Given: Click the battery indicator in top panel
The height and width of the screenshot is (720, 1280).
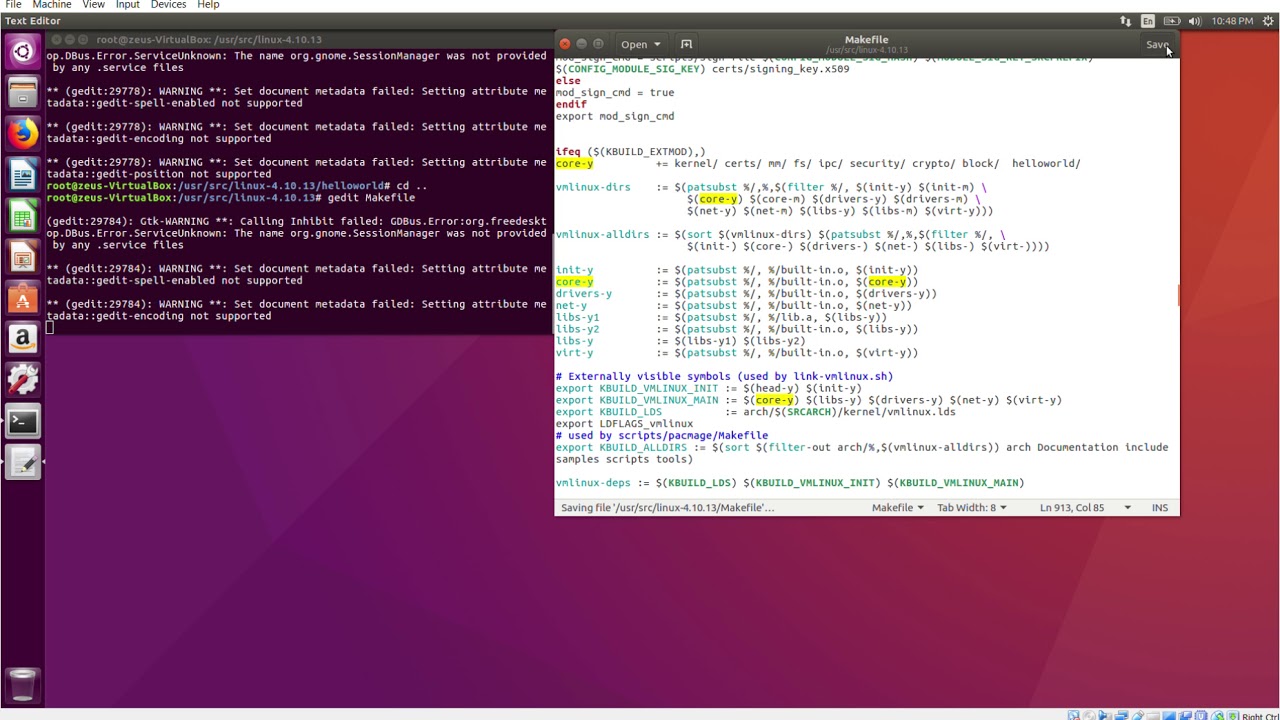Looking at the screenshot, I should click(1171, 21).
